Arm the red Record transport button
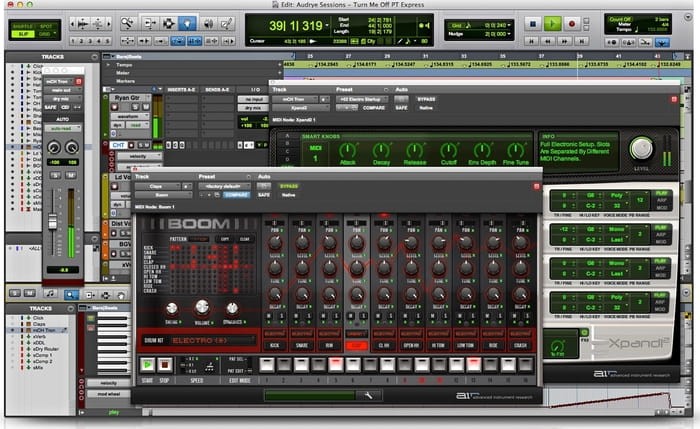The image size is (700, 429). 572,24
